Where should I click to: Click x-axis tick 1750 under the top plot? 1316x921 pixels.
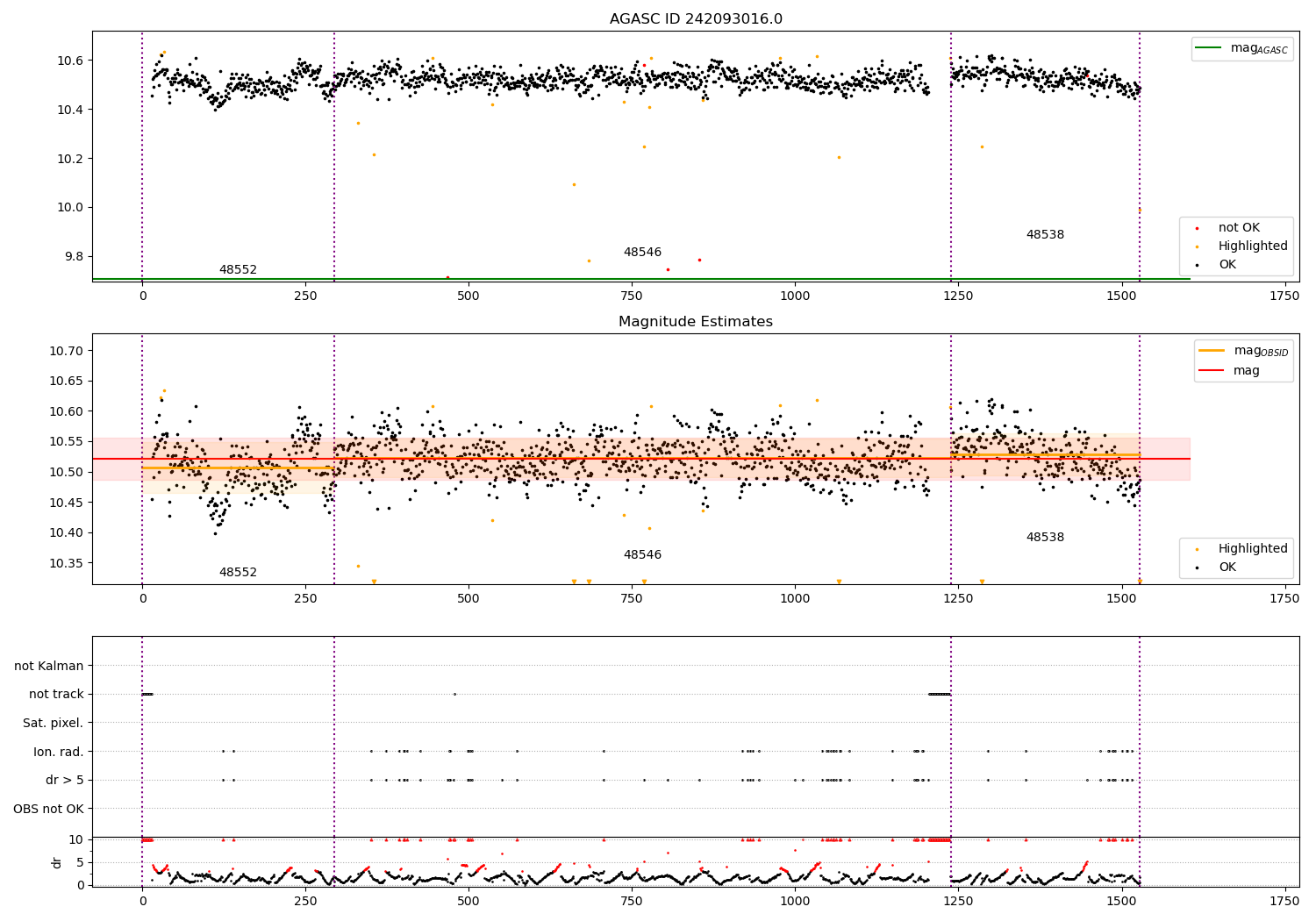click(x=1284, y=296)
